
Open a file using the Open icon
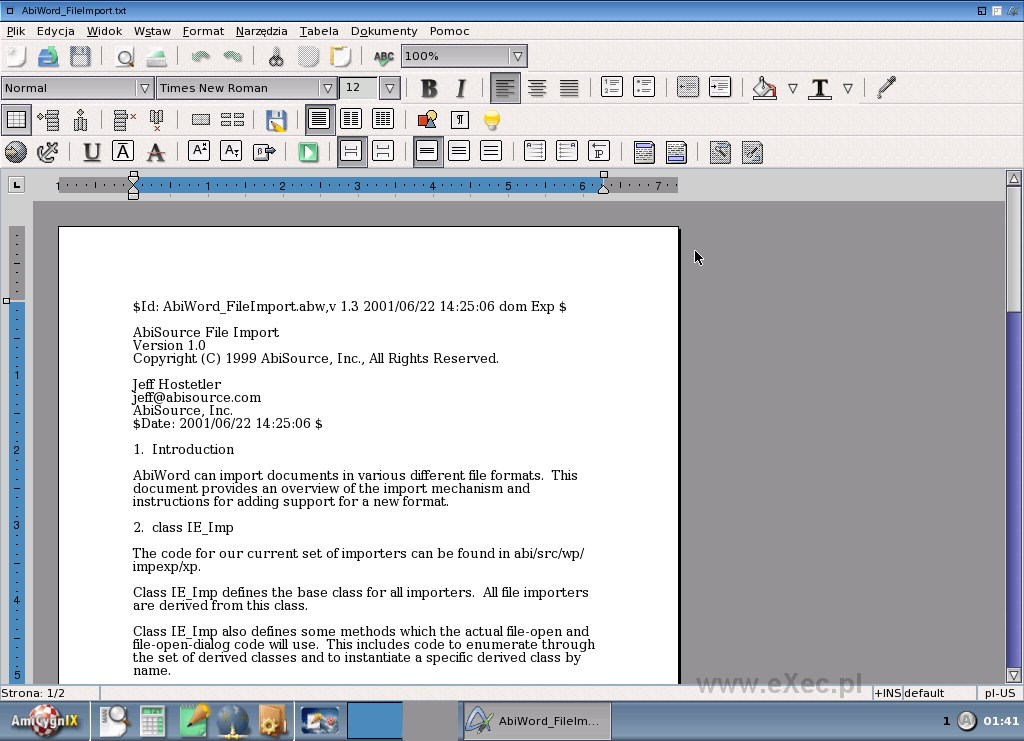(48, 57)
